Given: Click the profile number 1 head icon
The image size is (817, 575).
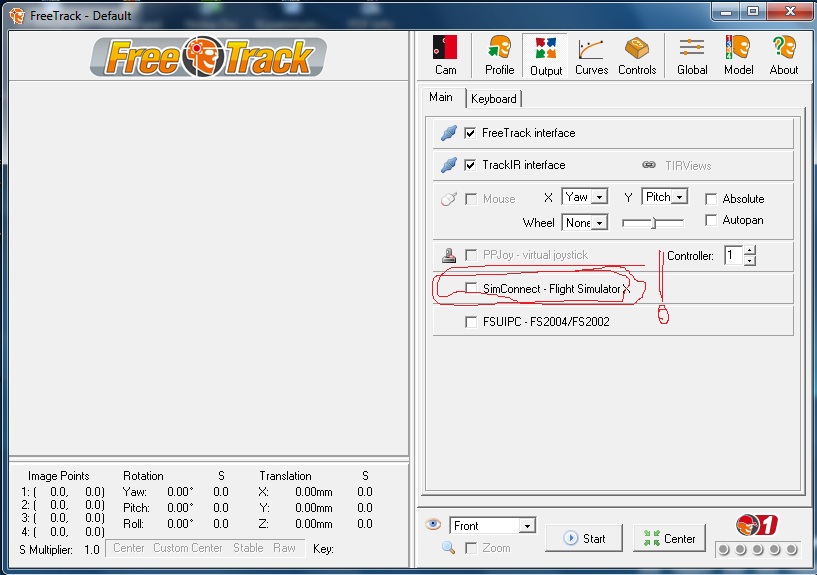Looking at the screenshot, I should coord(757,525).
